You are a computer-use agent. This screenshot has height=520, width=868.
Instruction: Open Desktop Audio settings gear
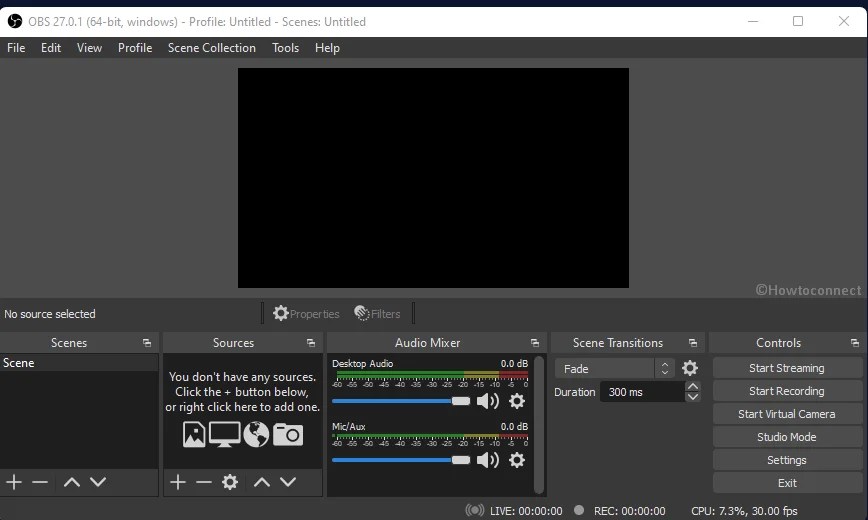point(516,401)
